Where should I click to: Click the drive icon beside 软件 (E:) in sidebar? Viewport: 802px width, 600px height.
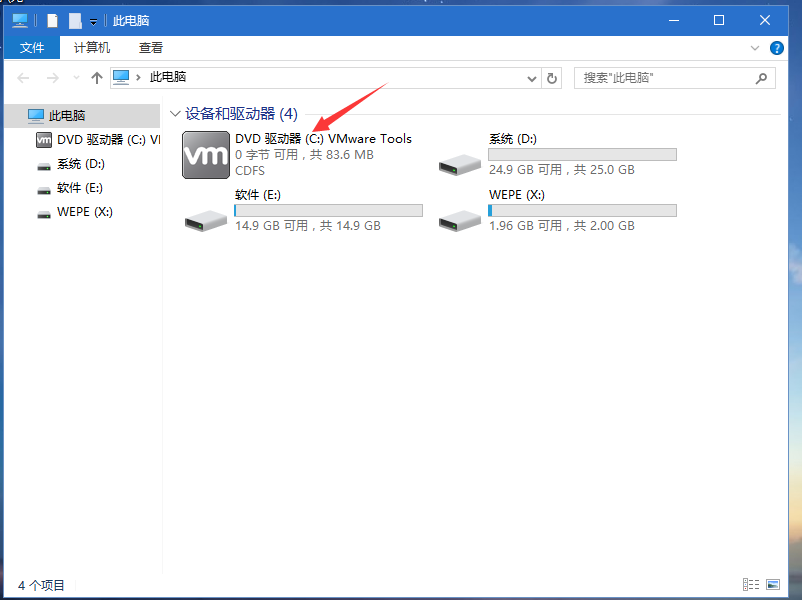(44, 189)
